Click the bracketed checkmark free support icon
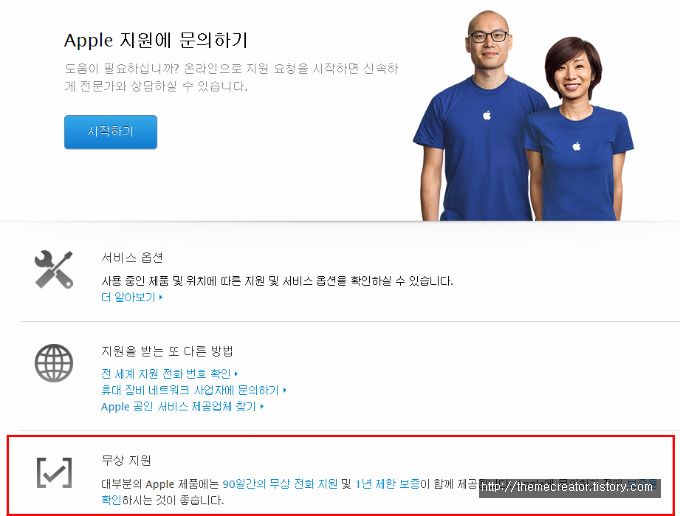The width and height of the screenshot is (680, 516). pos(54,473)
